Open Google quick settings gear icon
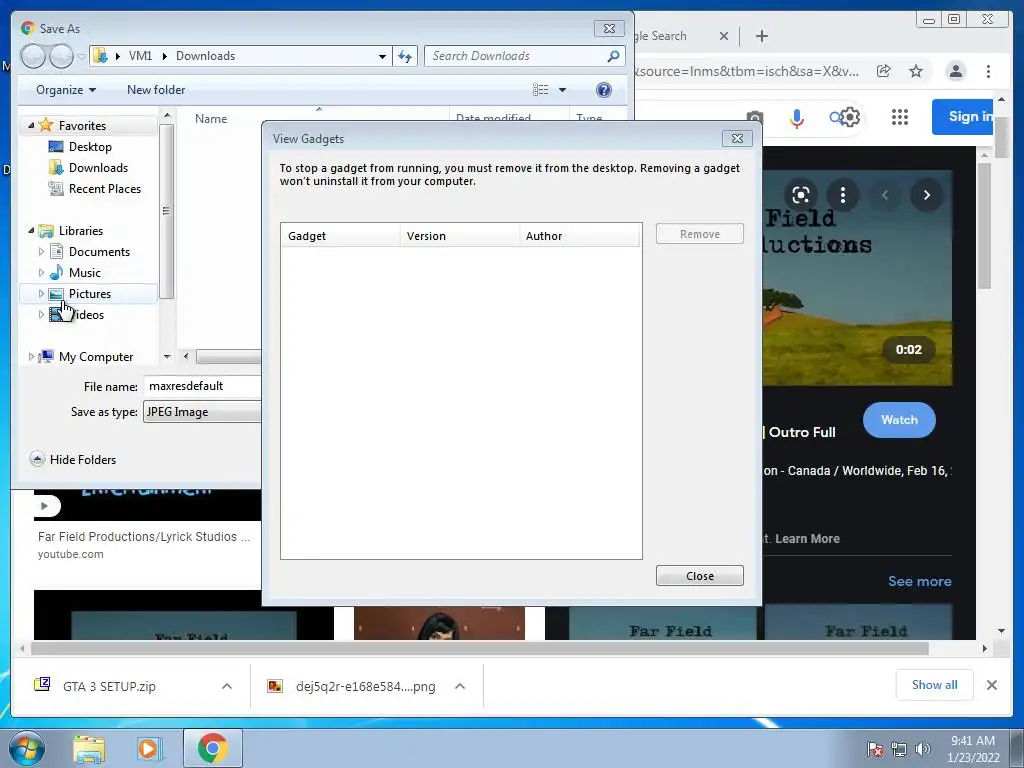The image size is (1024, 768). [850, 118]
